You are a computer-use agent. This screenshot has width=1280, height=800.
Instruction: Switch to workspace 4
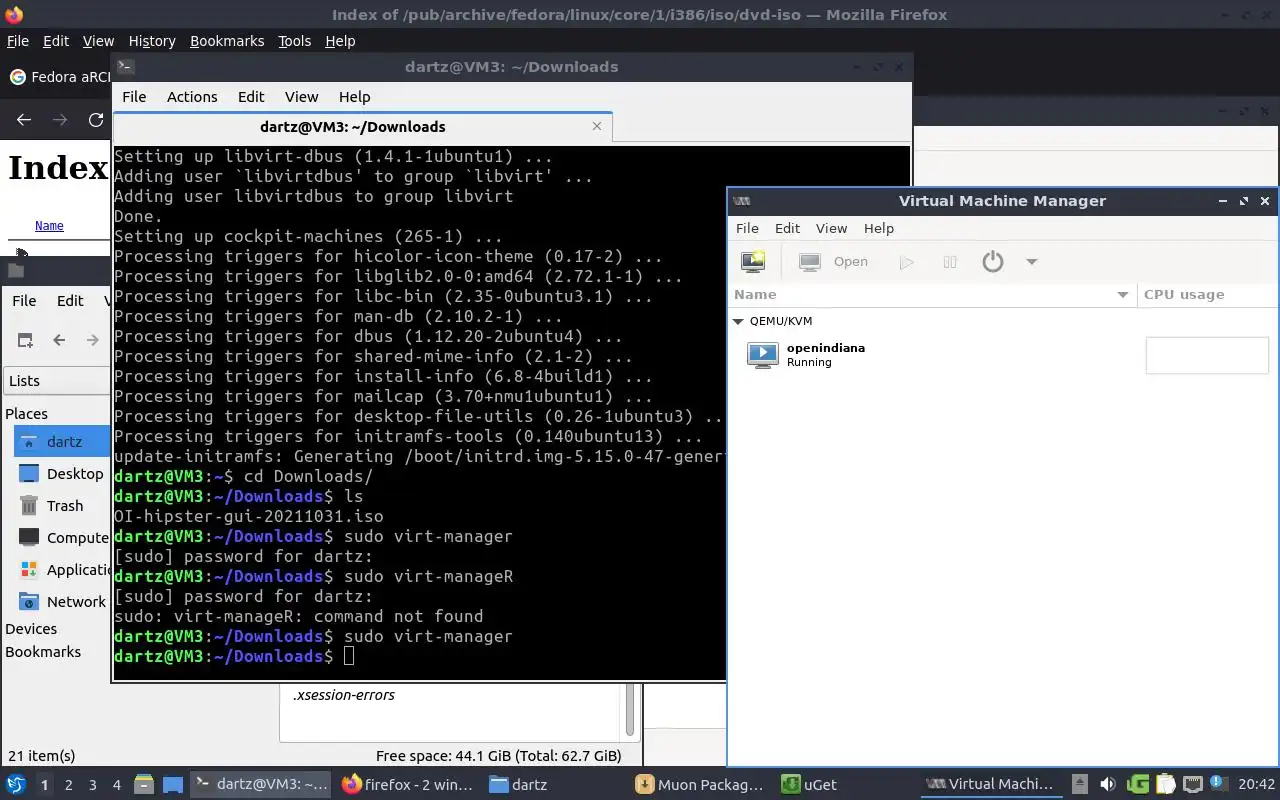pos(117,785)
